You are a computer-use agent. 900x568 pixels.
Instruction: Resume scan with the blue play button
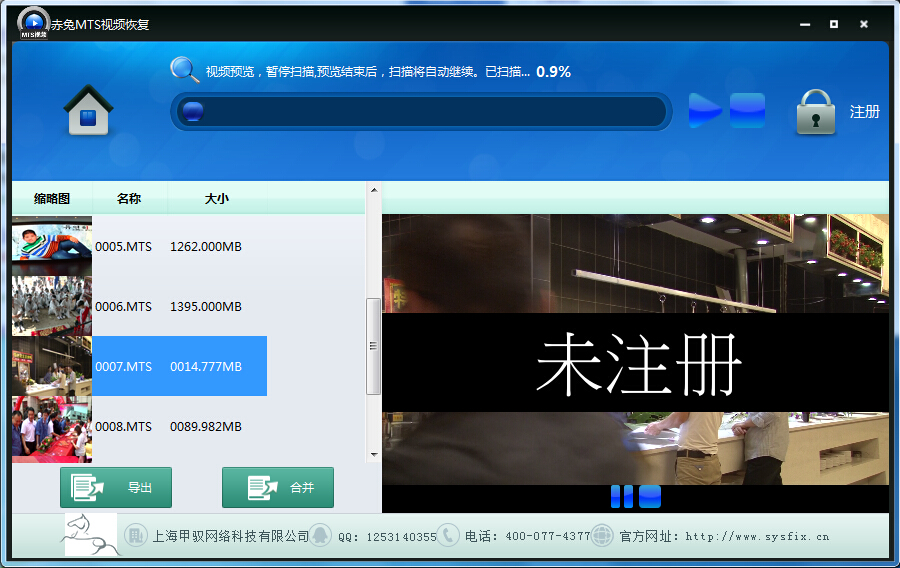tap(705, 110)
